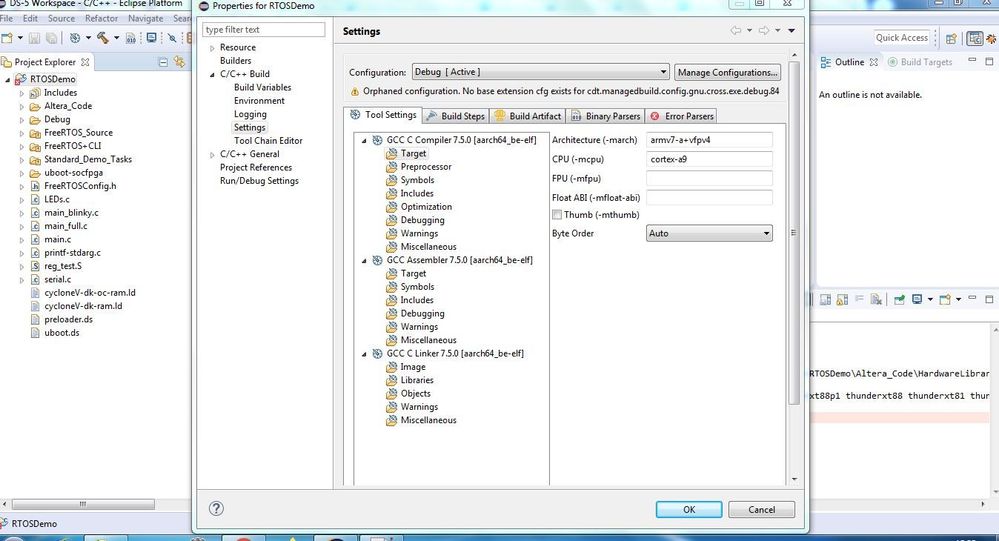Viewport: 999px width, 541px height.
Task: Open Optimization settings in tool tree
Action: point(419,207)
